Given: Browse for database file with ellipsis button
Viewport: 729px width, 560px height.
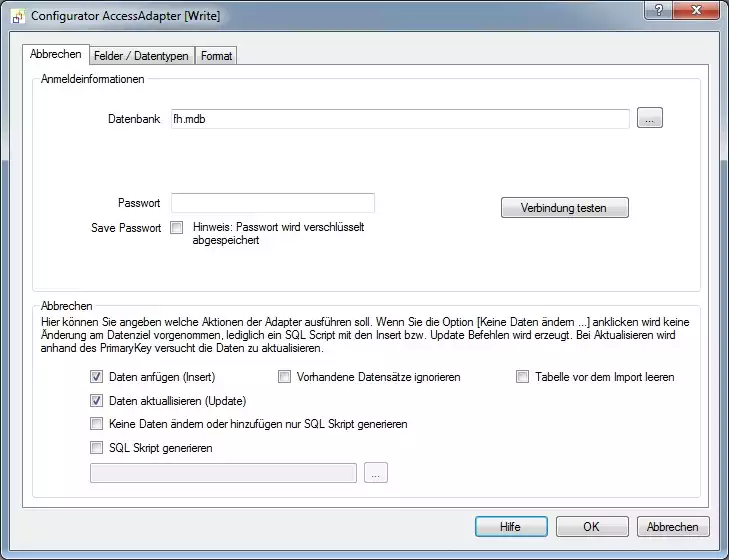Looking at the screenshot, I should pos(649,119).
